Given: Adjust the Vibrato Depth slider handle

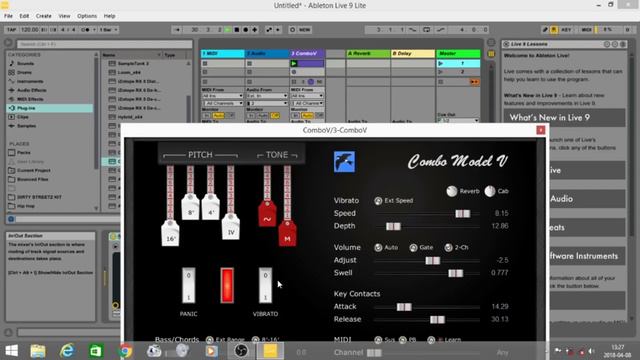Looking at the screenshot, I should point(393,226).
